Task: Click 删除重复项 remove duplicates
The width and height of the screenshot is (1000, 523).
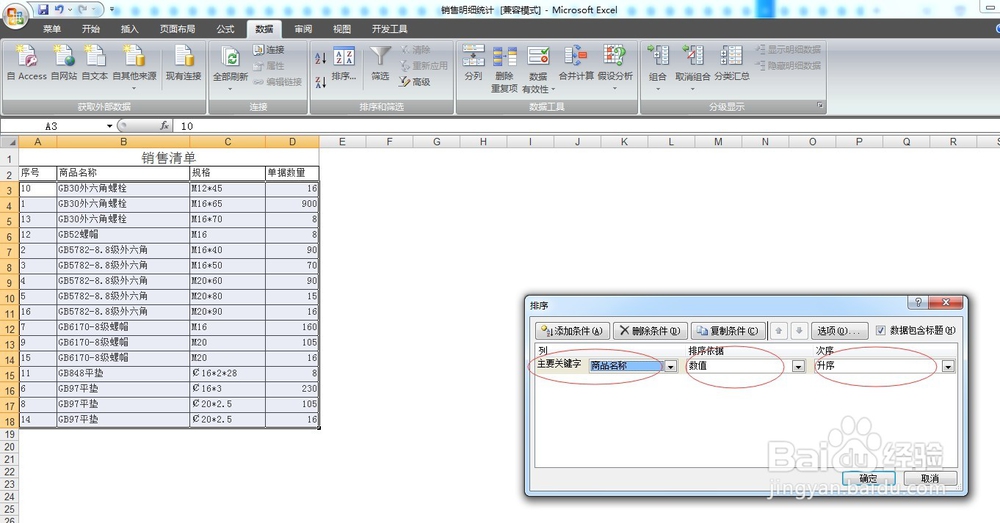Action: [x=504, y=69]
